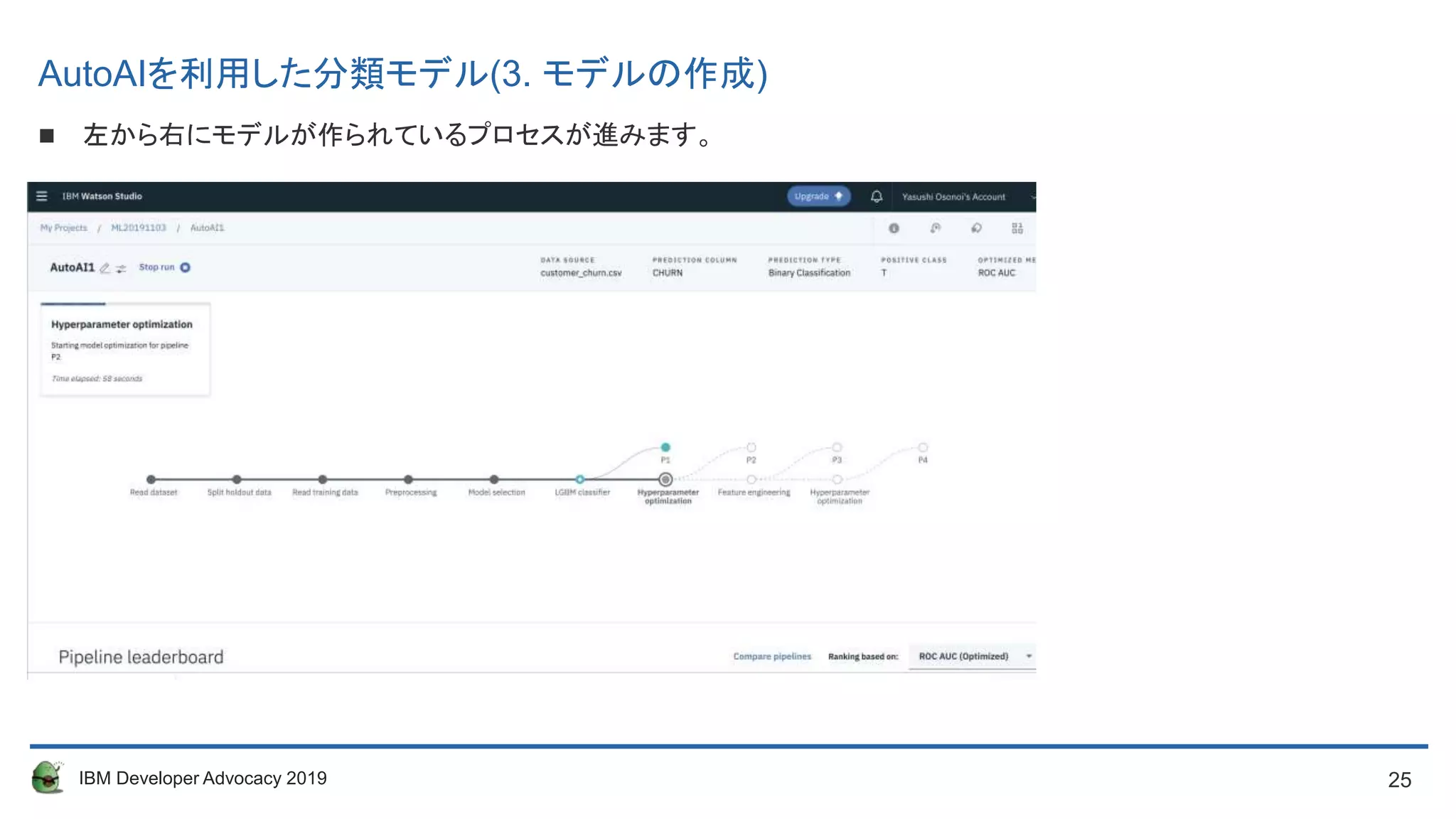Go to My Projects breadcrumb

click(64, 228)
